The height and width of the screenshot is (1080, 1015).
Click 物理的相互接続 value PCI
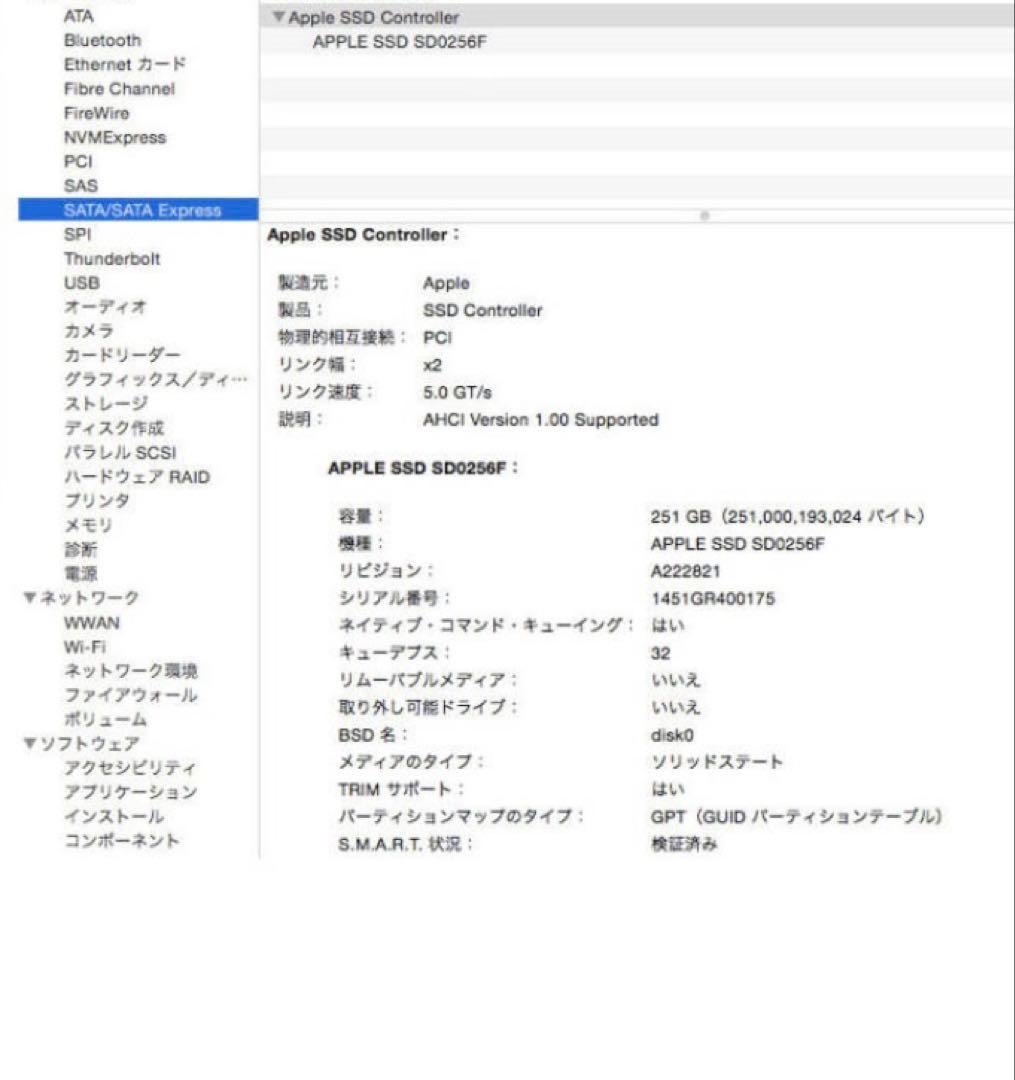pos(437,338)
